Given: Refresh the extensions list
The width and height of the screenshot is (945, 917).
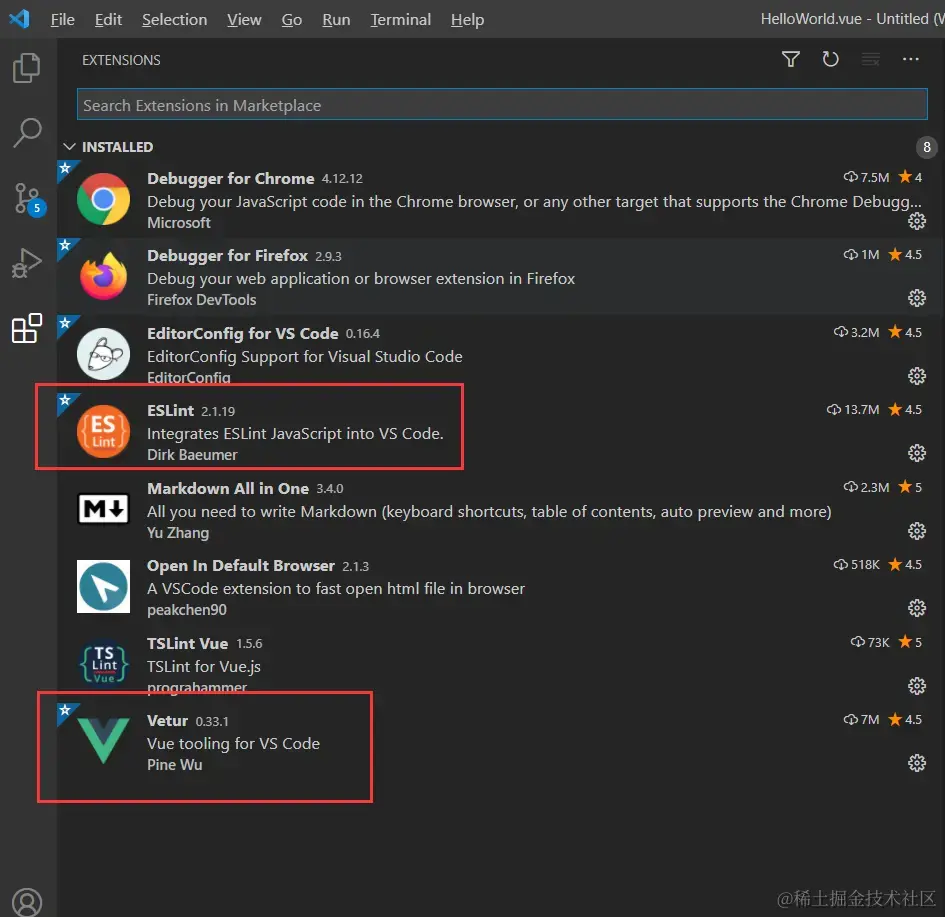Looking at the screenshot, I should coord(830,59).
